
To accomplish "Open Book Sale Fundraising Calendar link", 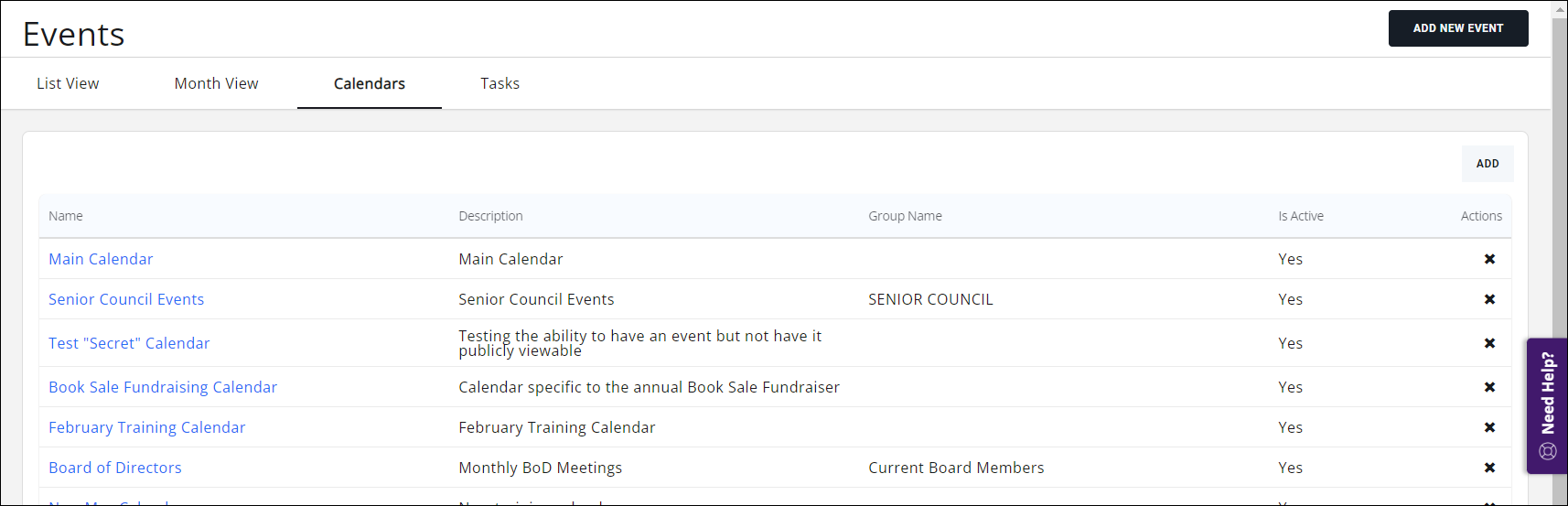I will [x=163, y=387].
